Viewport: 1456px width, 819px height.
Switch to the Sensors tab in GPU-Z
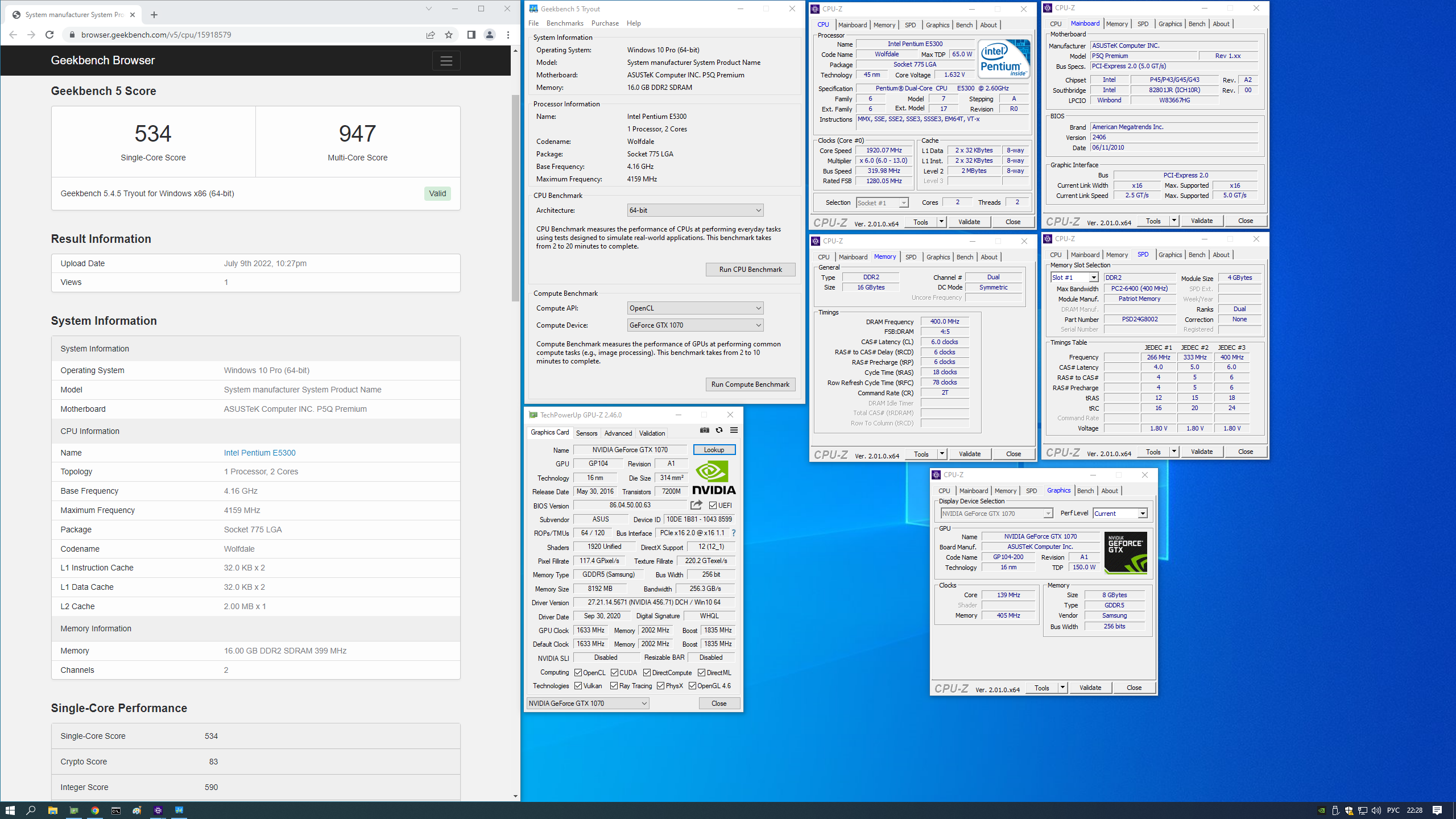click(x=586, y=433)
